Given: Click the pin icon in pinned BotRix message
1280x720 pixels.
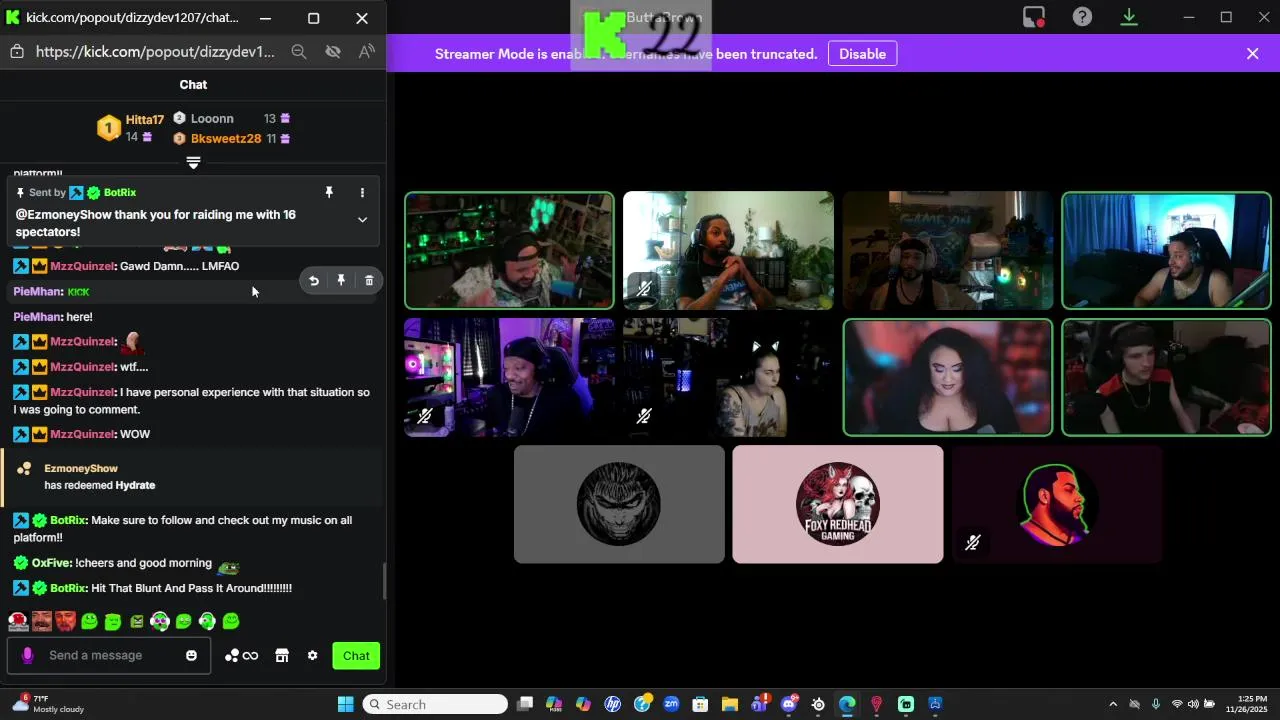Looking at the screenshot, I should click(x=329, y=192).
